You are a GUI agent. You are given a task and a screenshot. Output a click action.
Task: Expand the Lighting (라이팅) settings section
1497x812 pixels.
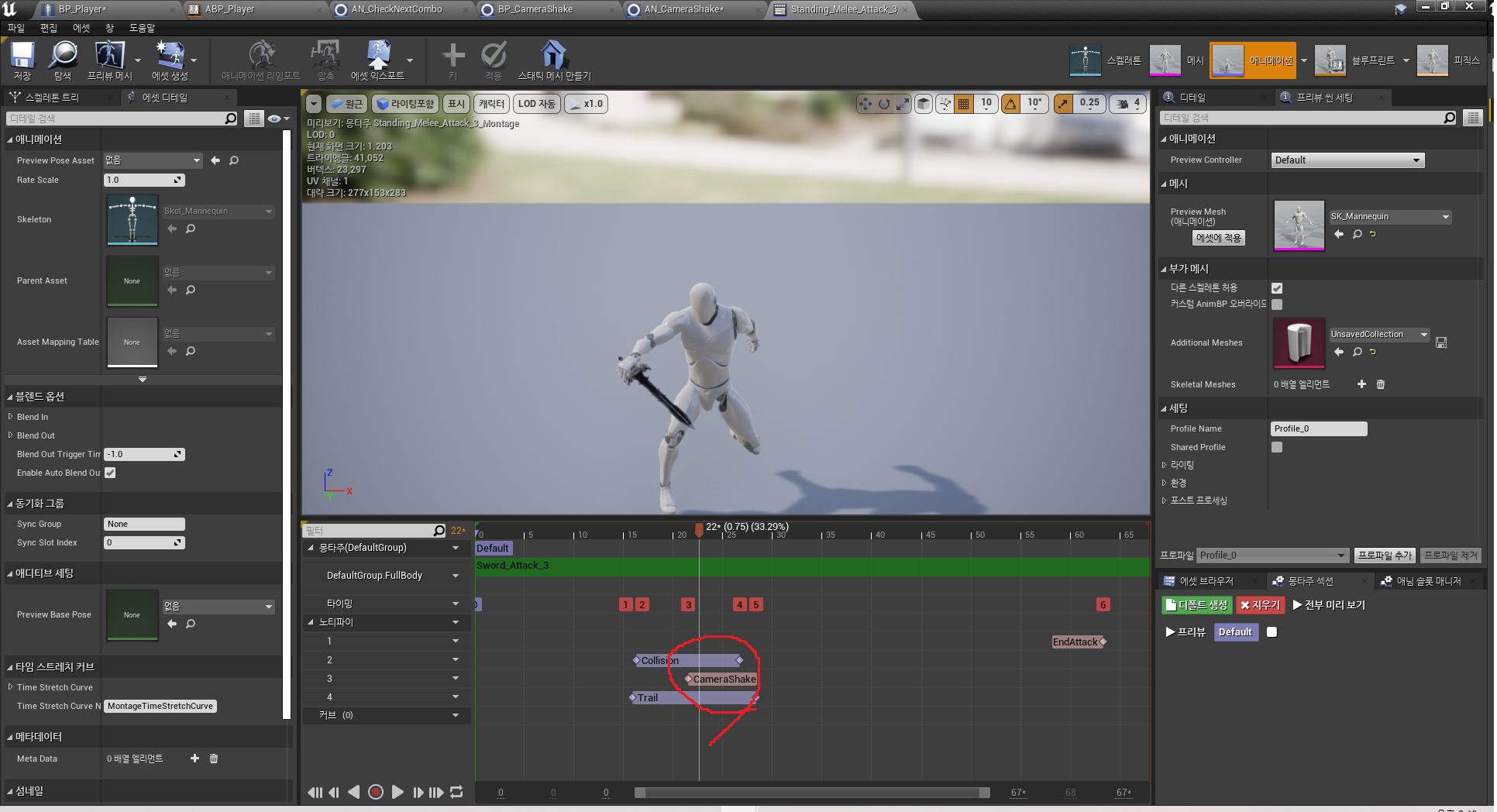tap(1164, 465)
